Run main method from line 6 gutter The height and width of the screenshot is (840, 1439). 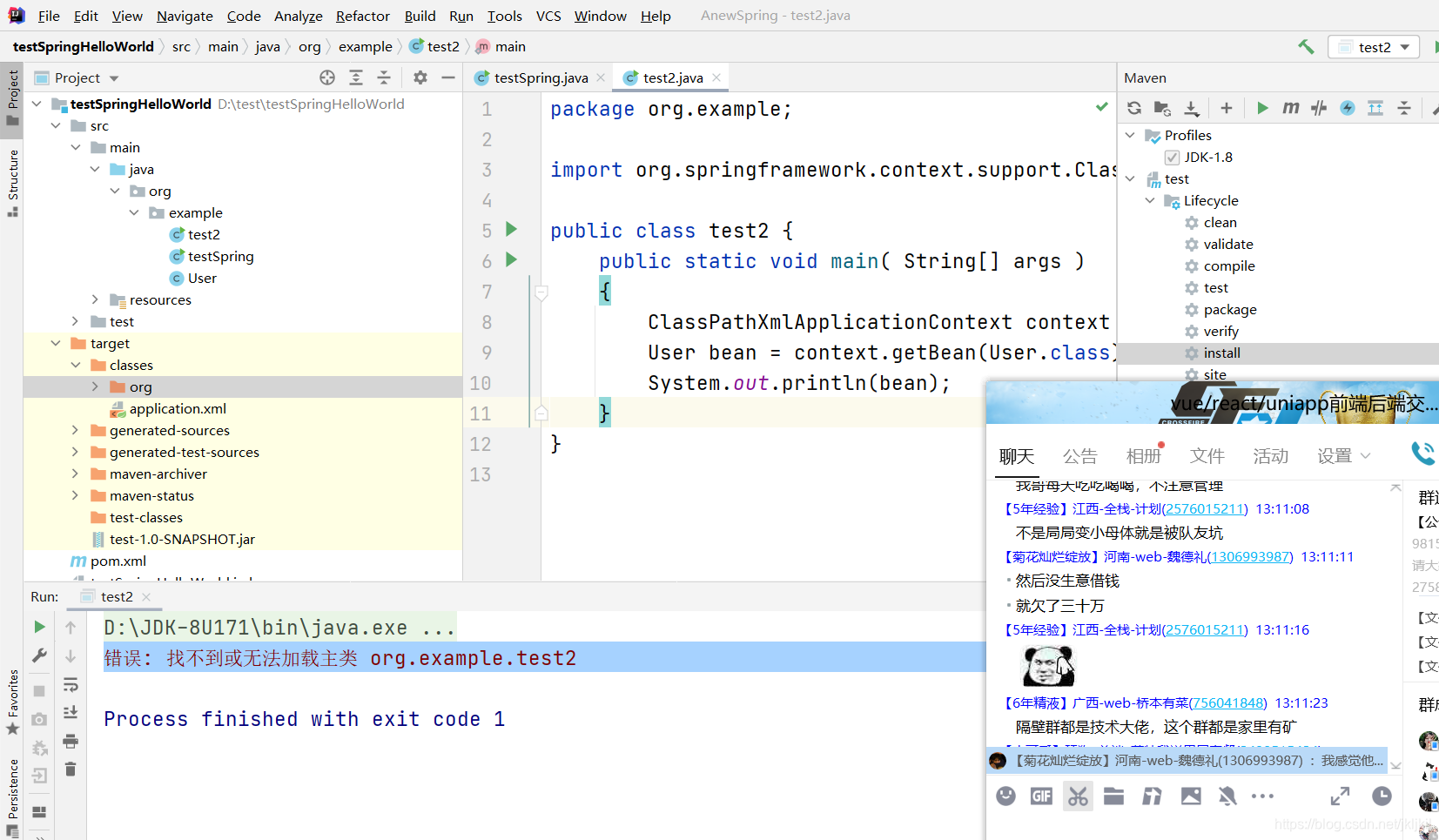coord(512,259)
